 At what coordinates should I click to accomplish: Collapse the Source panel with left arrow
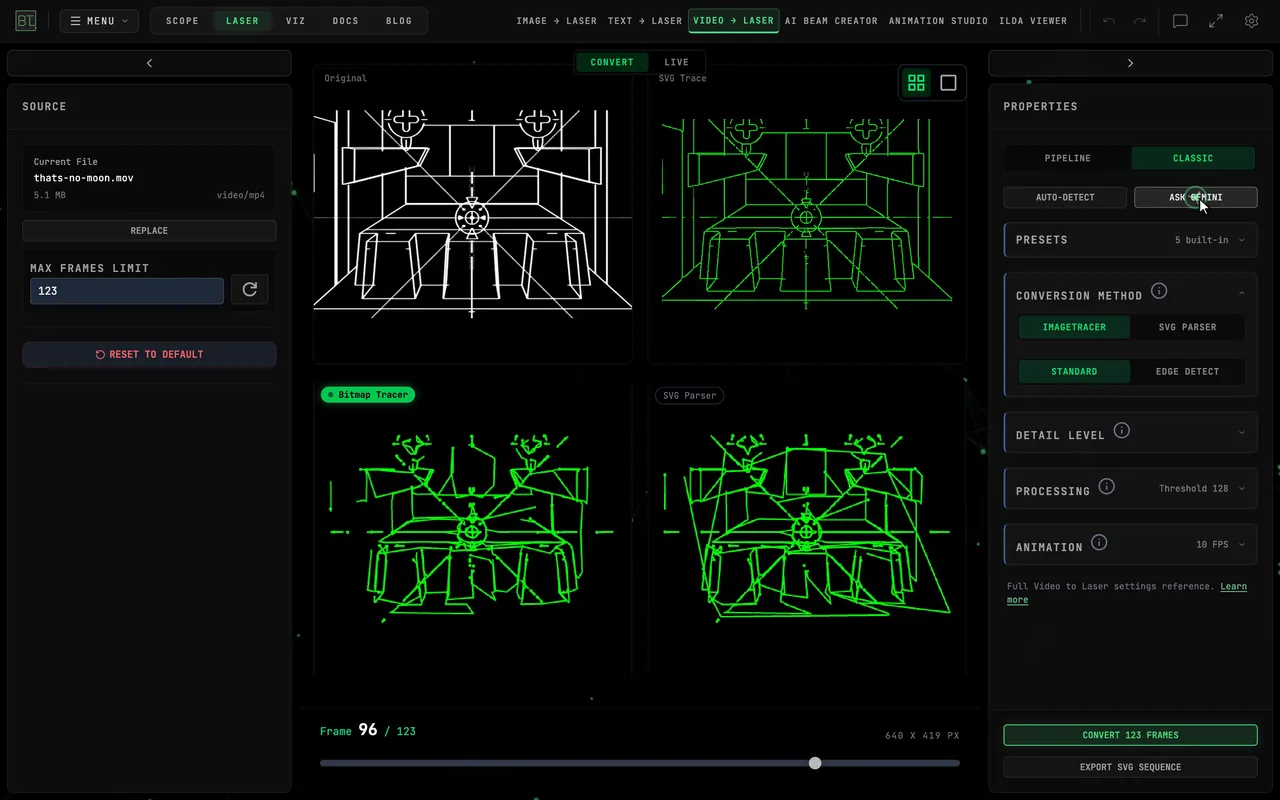pyautogui.click(x=149, y=63)
